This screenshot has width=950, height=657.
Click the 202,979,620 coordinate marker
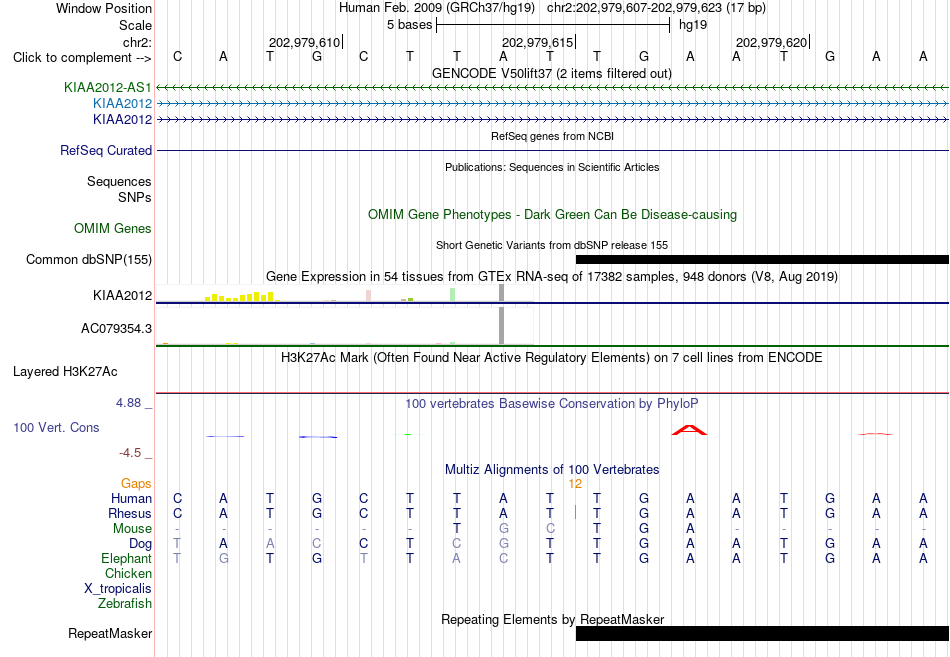pos(772,42)
